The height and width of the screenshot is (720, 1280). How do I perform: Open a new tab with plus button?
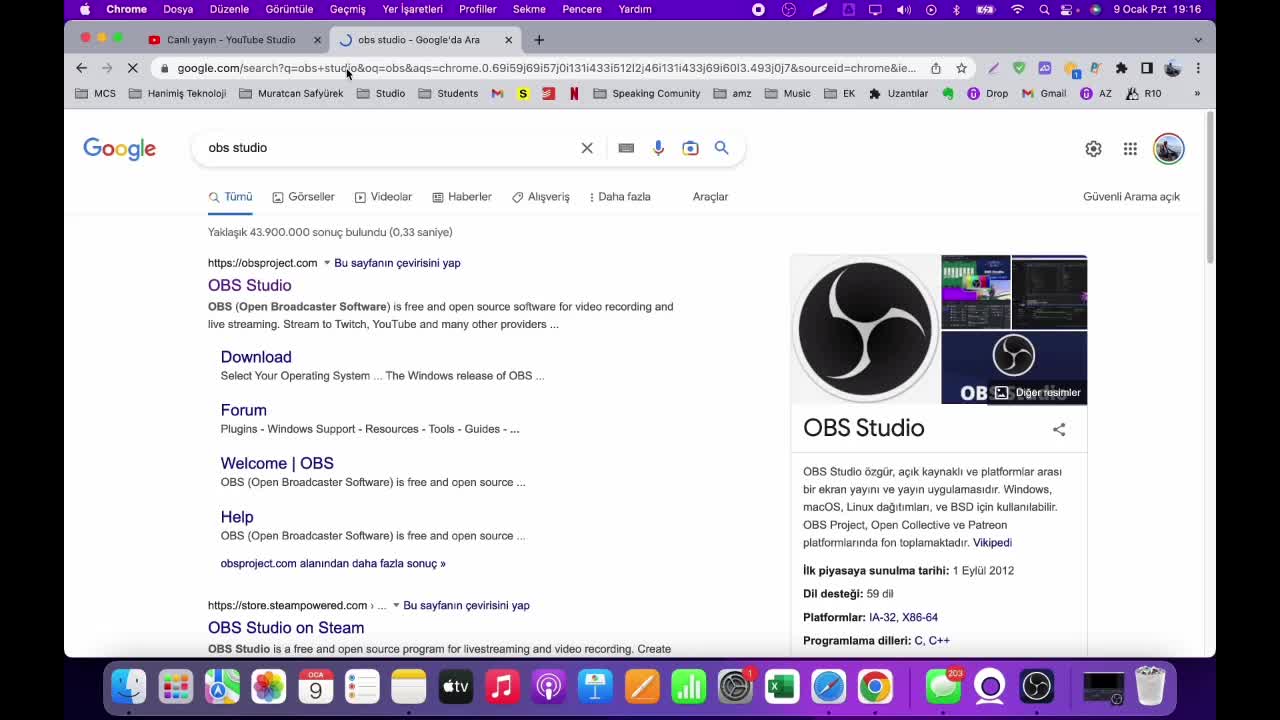(x=539, y=40)
